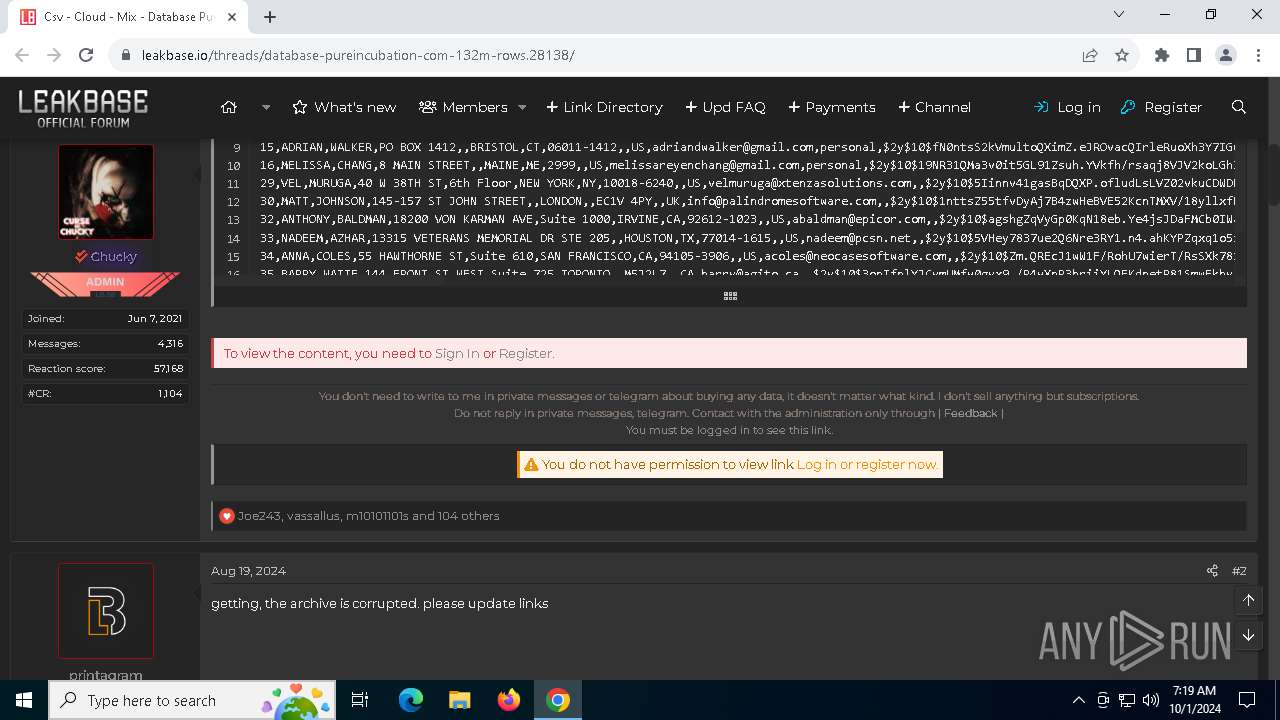Open Chrome profile avatar
Image resolution: width=1280 pixels, height=720 pixels.
coord(1226,55)
